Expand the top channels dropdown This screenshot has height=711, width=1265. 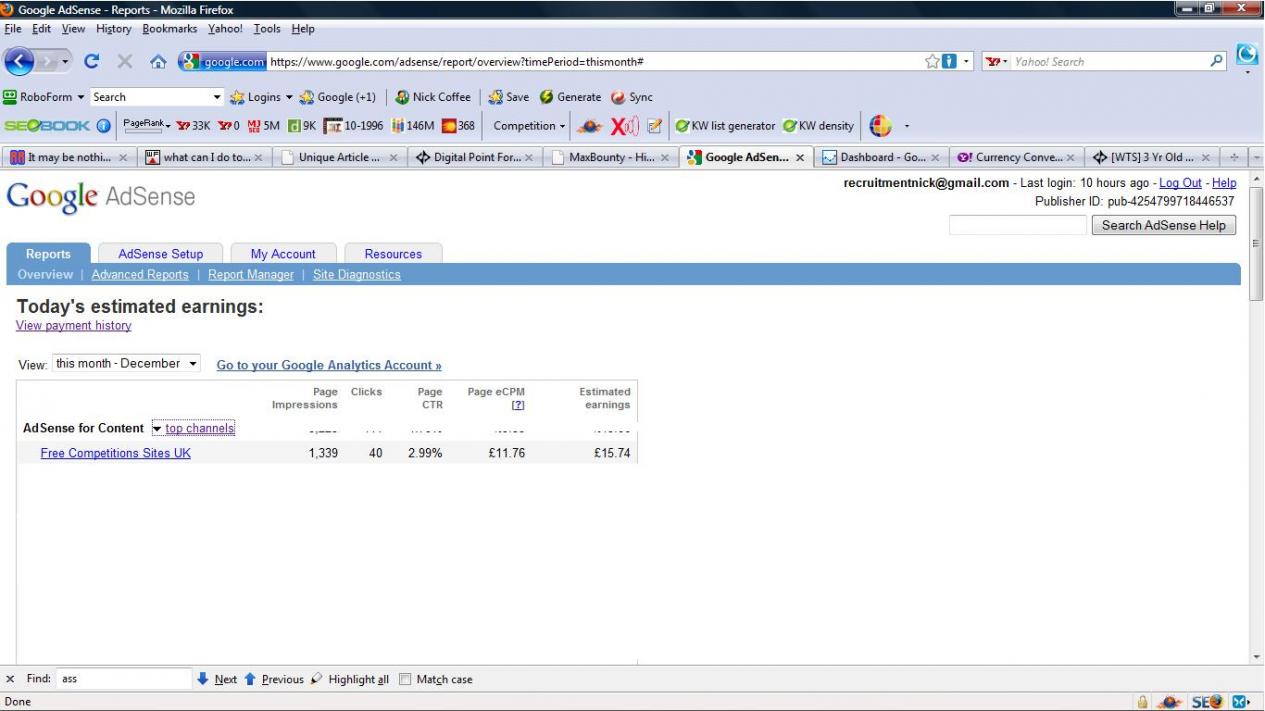point(193,428)
